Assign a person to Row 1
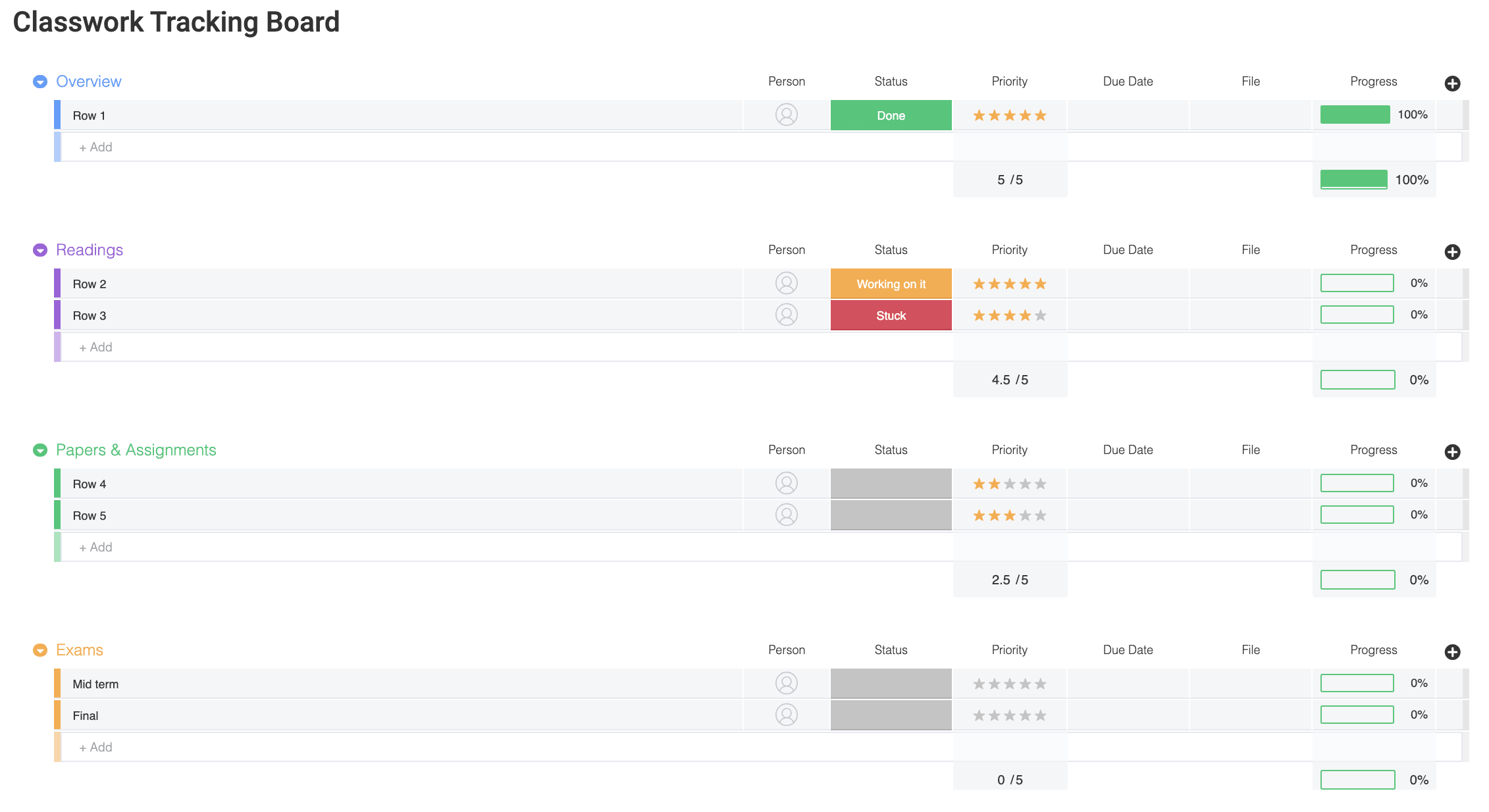 [787, 115]
